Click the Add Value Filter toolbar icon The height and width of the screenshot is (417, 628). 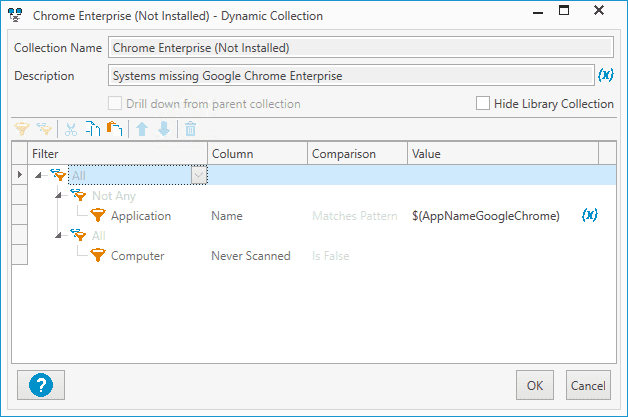[x=22, y=129]
